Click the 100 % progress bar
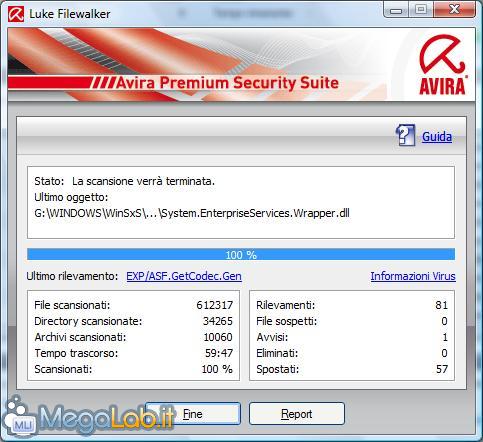Screen dimensions: 483x442 point(241,254)
